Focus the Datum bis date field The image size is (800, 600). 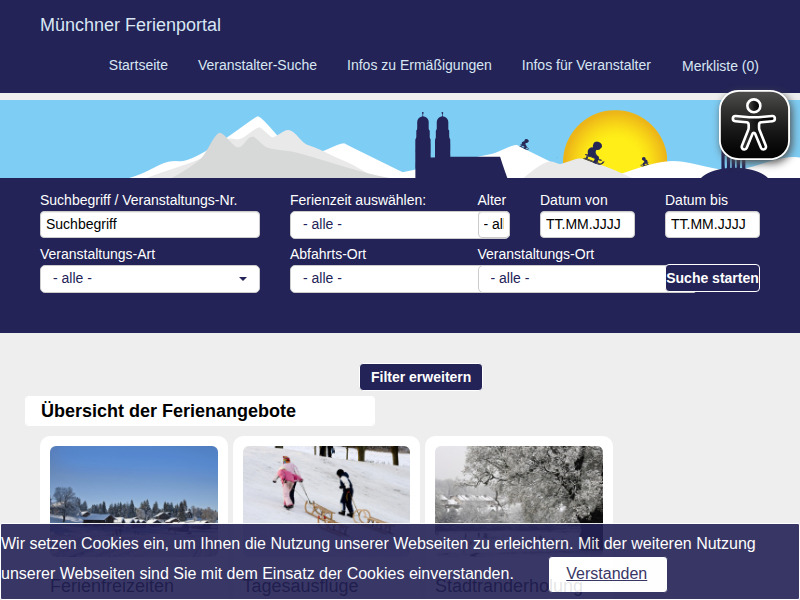tap(712, 225)
